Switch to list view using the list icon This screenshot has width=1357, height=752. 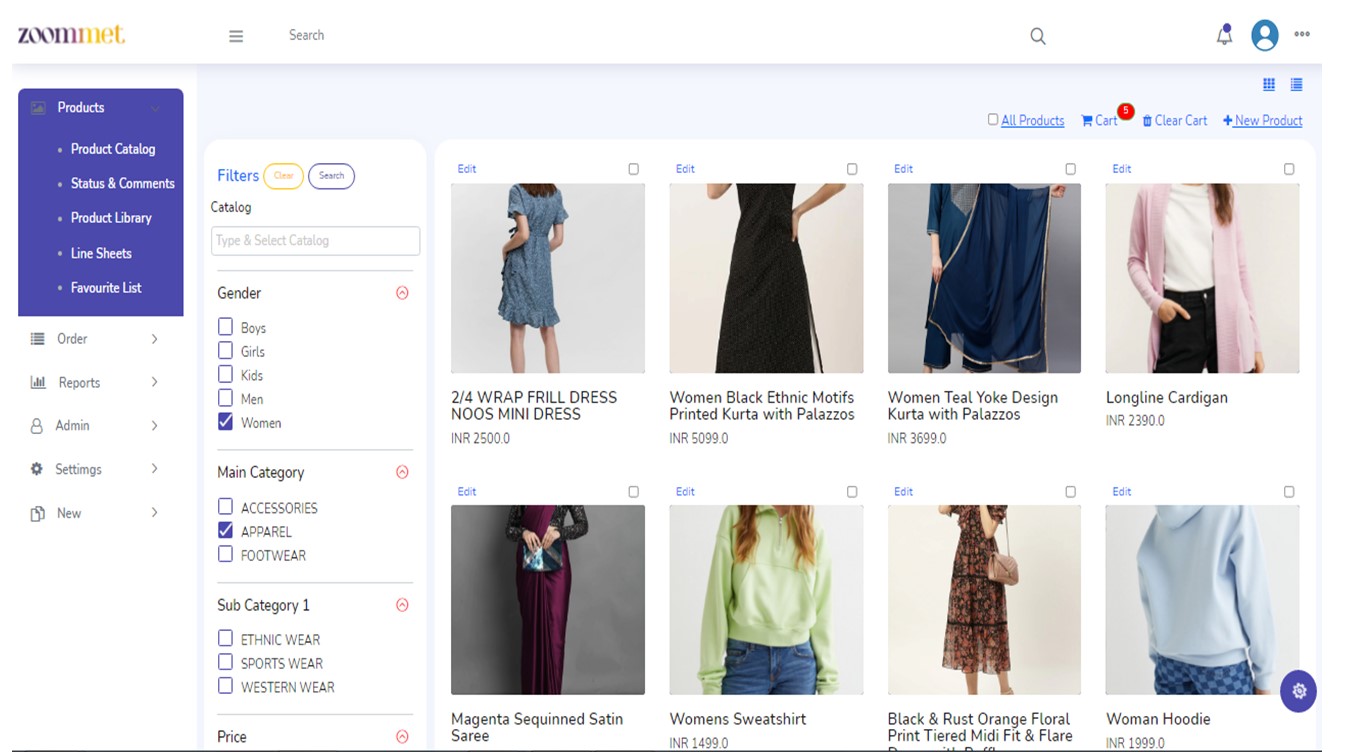tap(1297, 84)
